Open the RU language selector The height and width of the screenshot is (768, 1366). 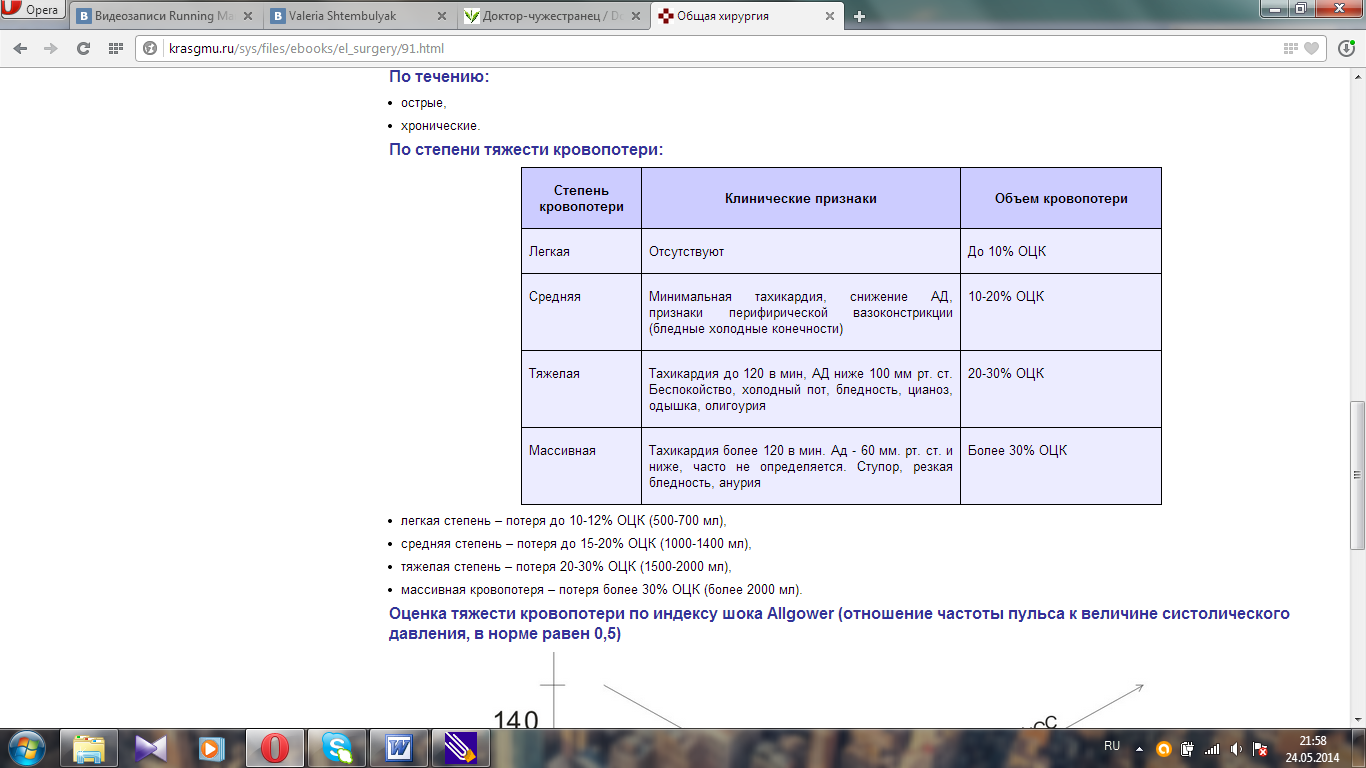click(1111, 747)
